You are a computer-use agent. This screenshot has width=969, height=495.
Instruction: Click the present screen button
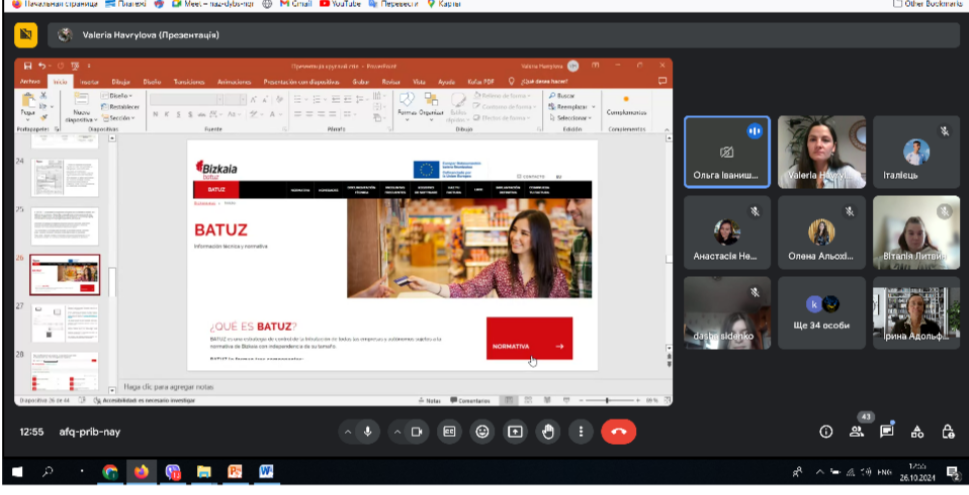515,432
